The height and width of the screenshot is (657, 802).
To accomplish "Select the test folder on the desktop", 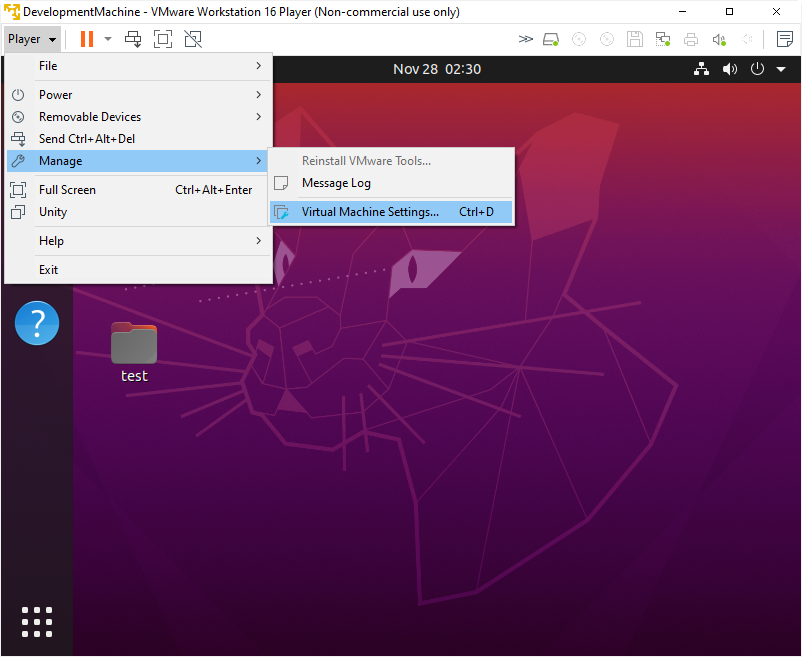I will pyautogui.click(x=134, y=353).
